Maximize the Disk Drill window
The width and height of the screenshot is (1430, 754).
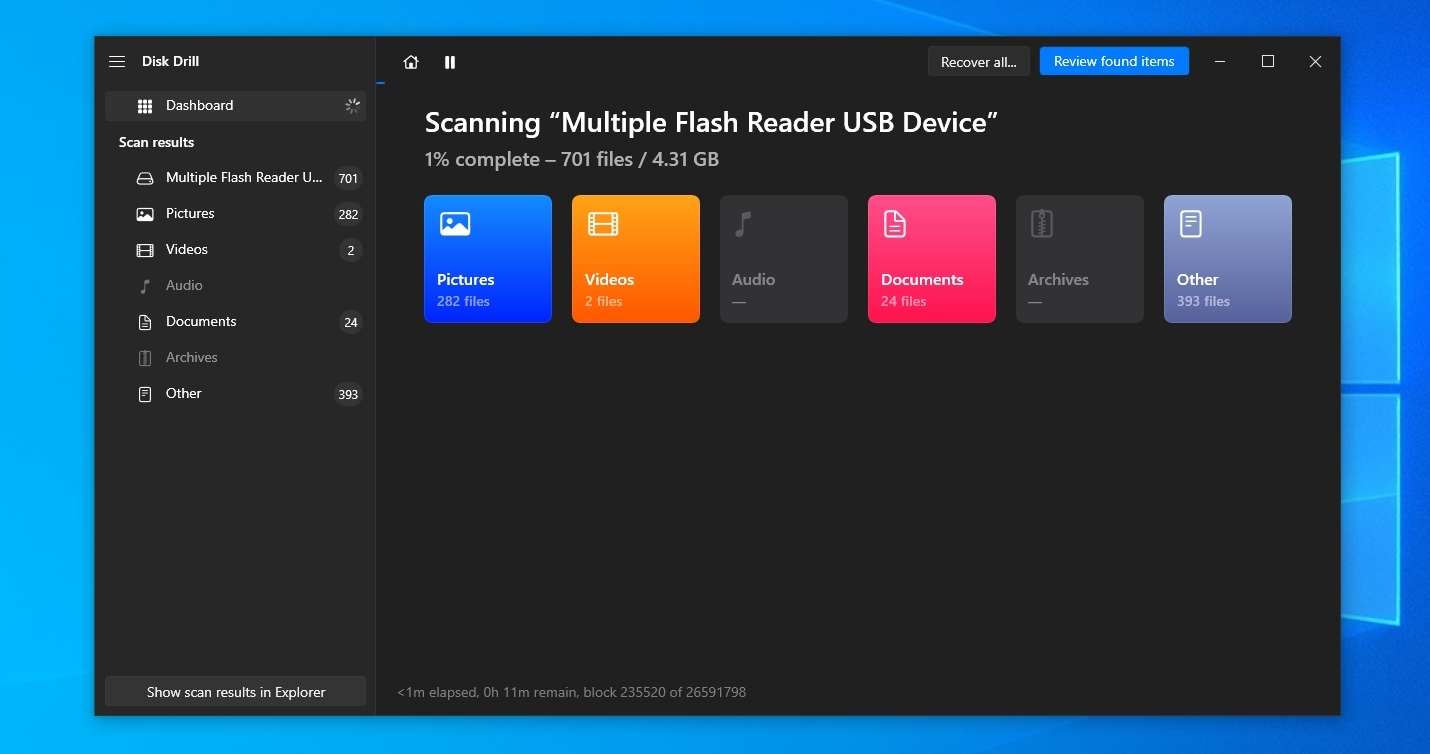point(1268,62)
